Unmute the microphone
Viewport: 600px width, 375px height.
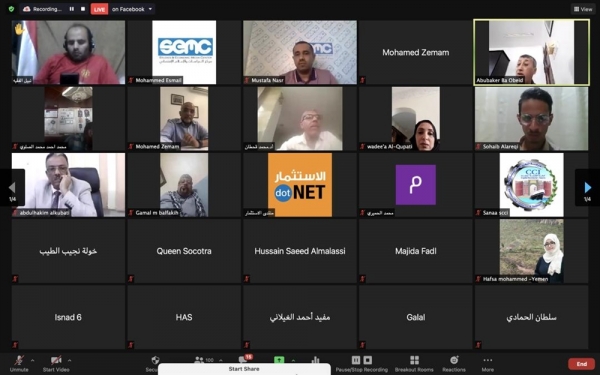click(x=19, y=363)
